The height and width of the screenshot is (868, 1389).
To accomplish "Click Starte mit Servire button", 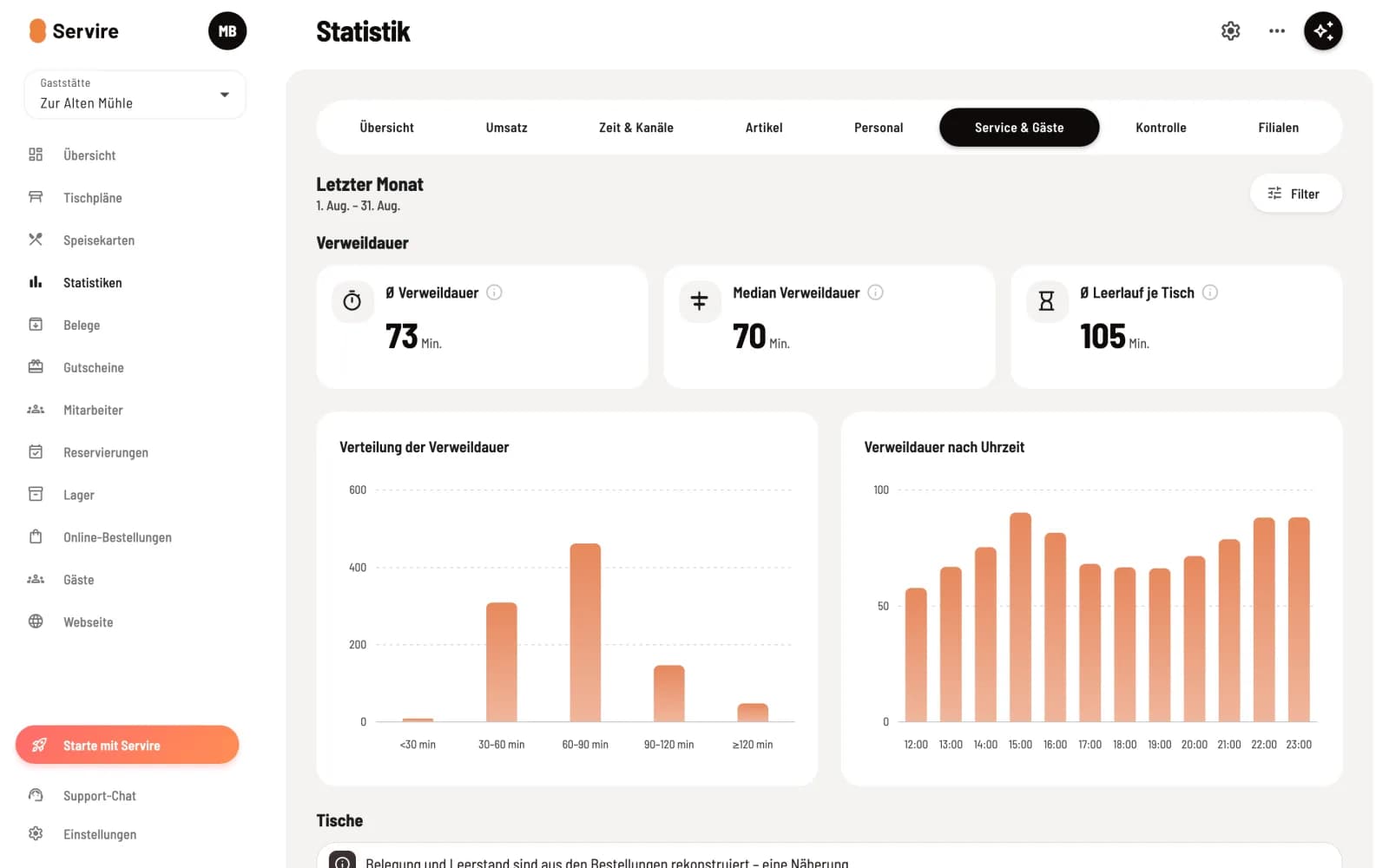I will (x=127, y=745).
